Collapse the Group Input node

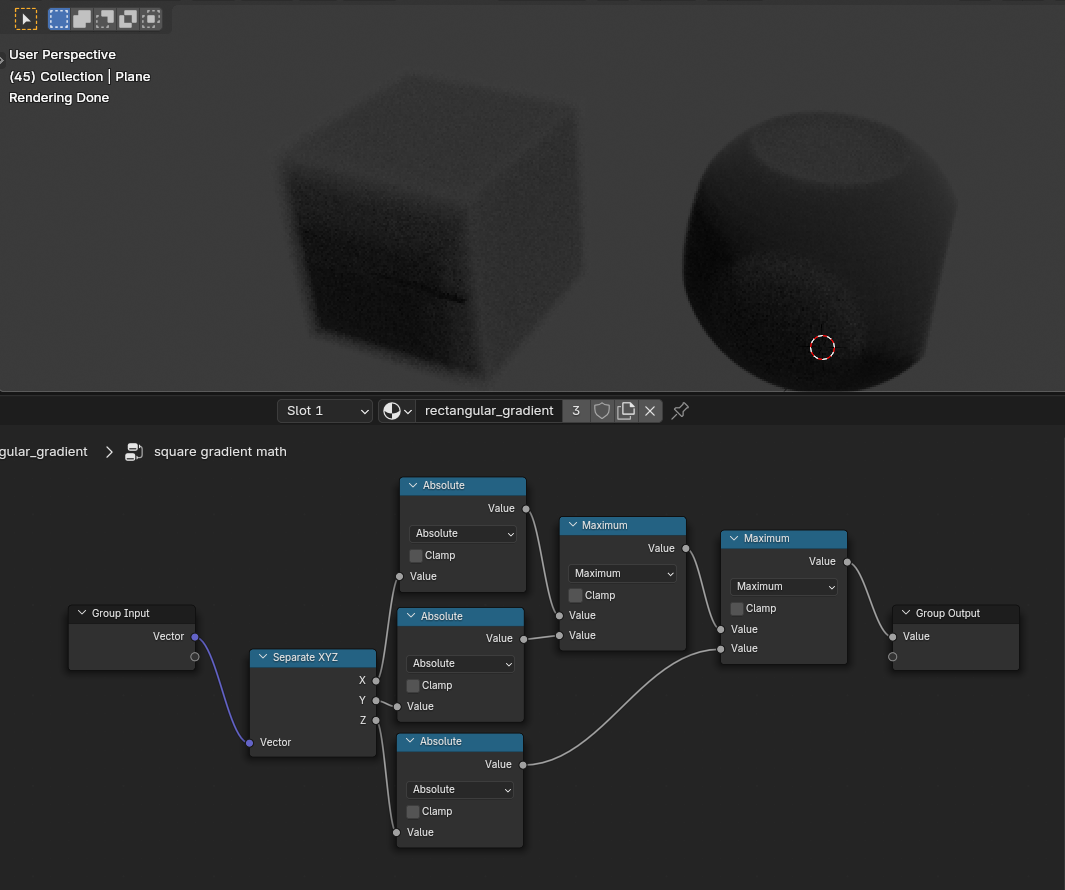point(82,613)
